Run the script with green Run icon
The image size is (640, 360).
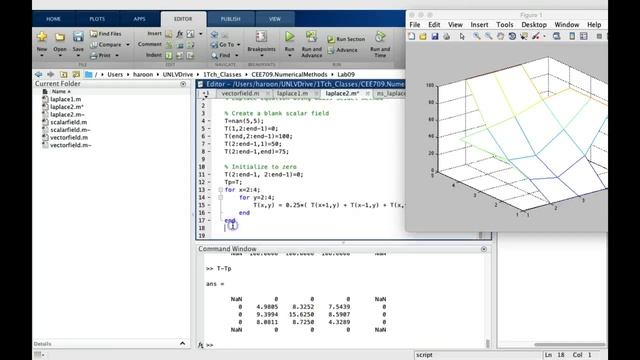pyautogui.click(x=289, y=36)
